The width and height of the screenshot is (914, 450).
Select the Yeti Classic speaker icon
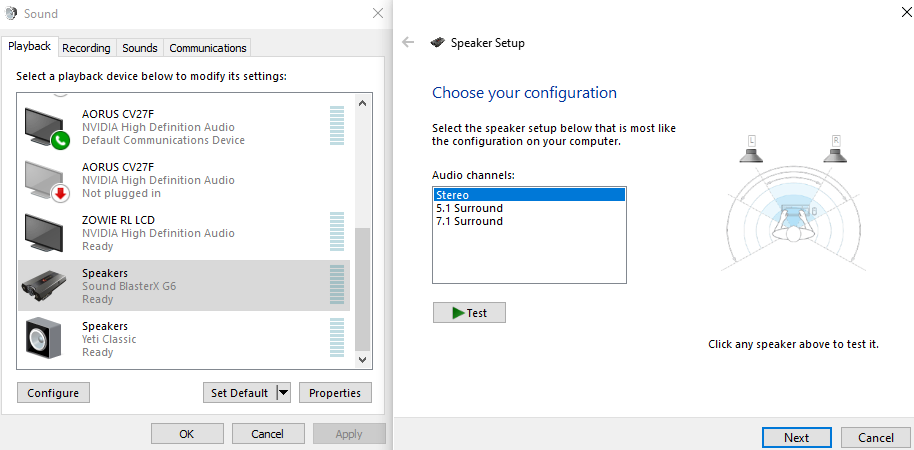tap(44, 338)
